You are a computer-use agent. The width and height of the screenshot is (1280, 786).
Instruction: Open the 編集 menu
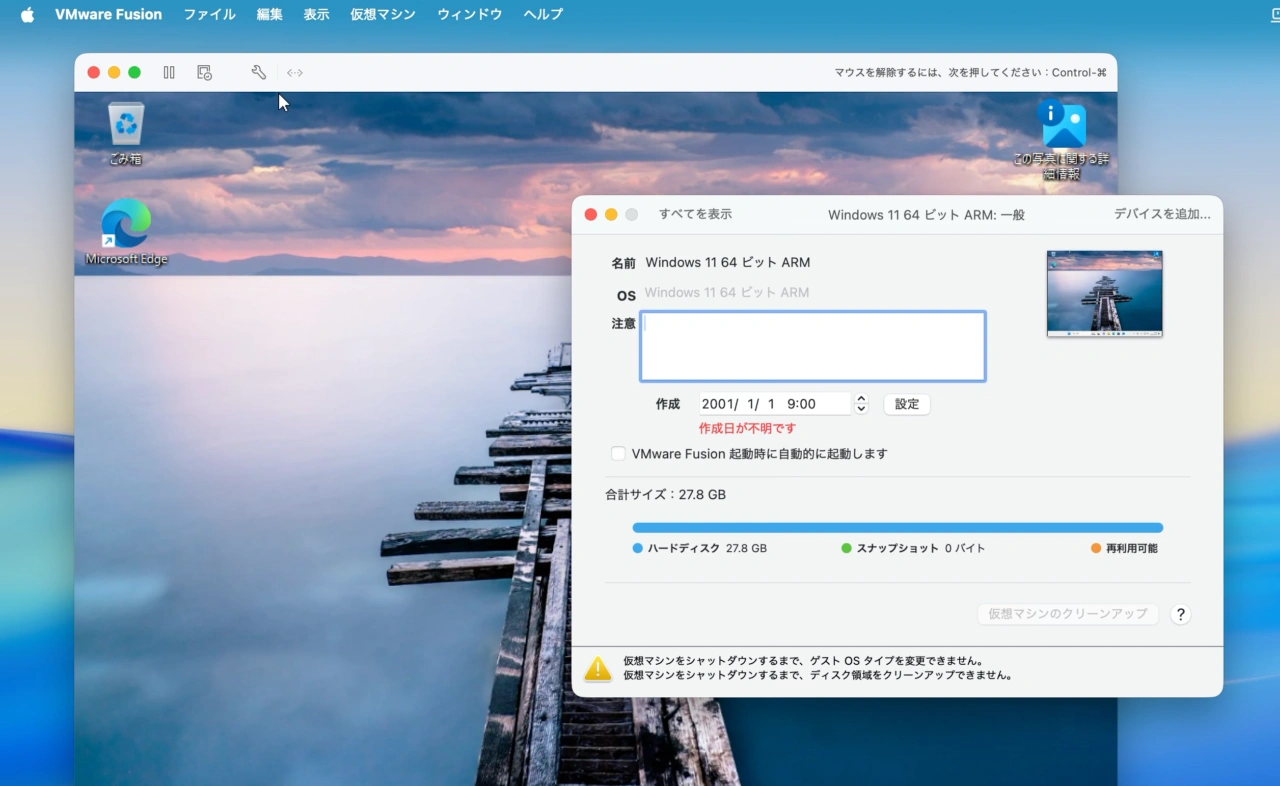(x=270, y=15)
